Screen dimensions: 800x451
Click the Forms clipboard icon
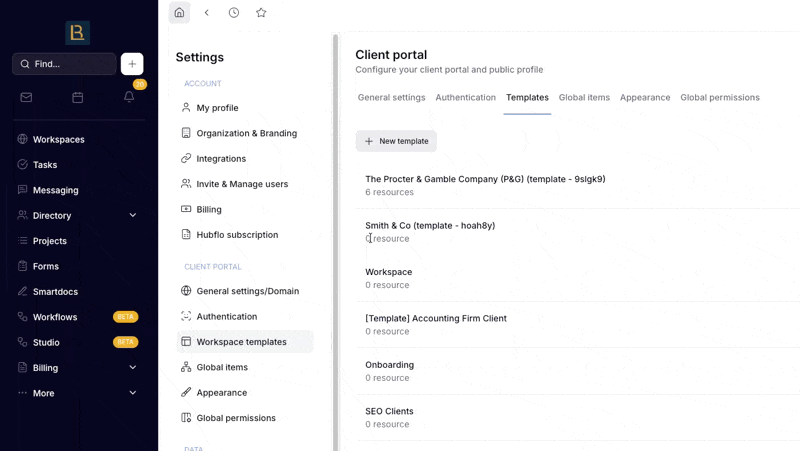[22, 266]
